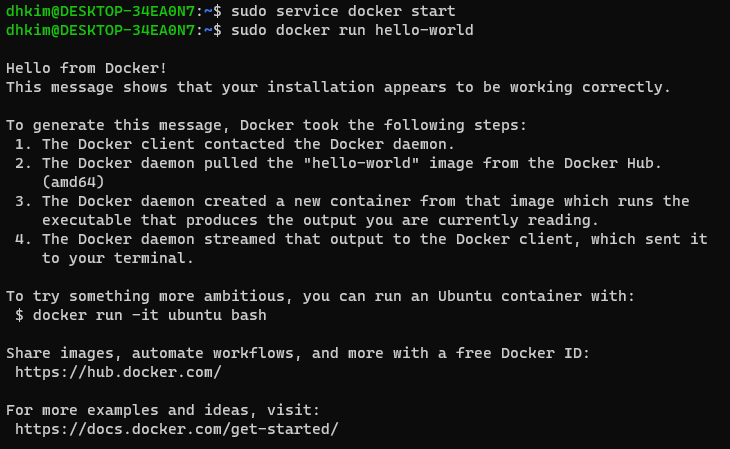Click step 4 'streamed that output' line

[361, 239]
